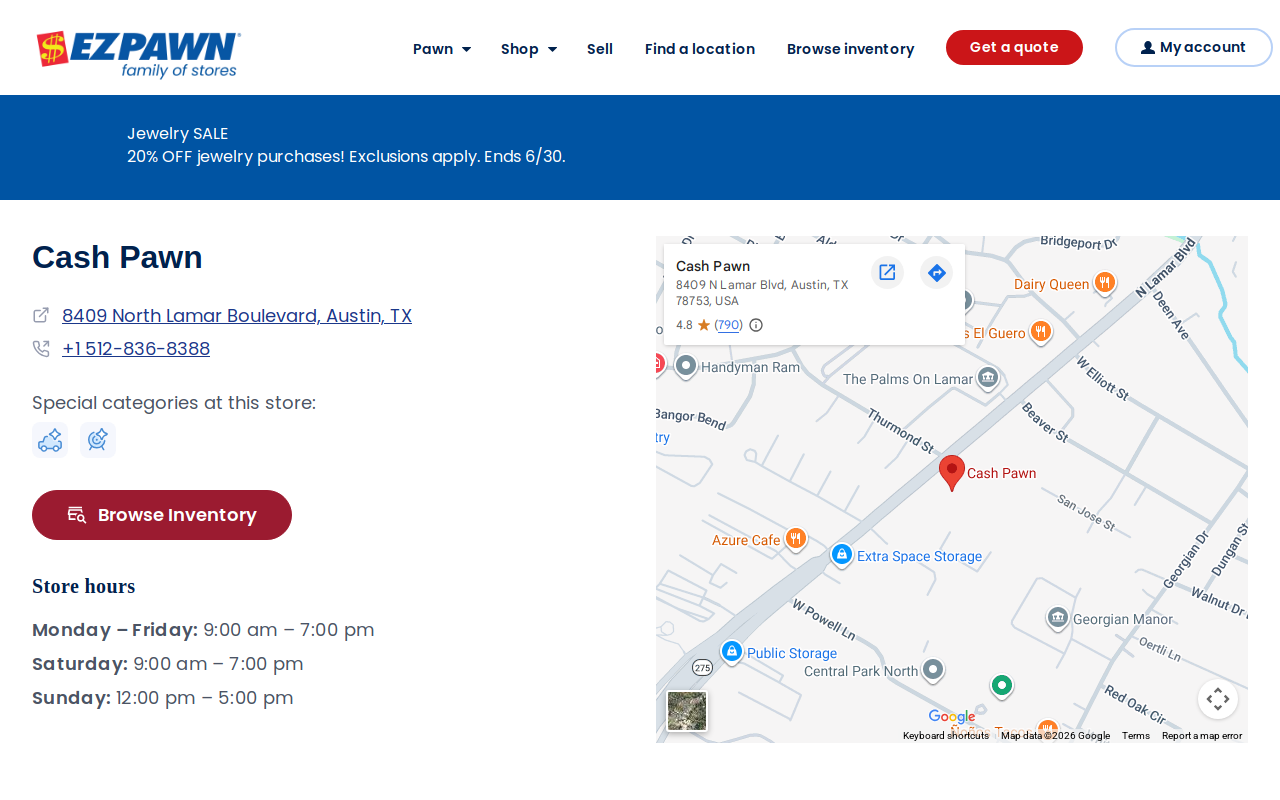
Task: Toggle fullscreen map view
Action: (x=1218, y=699)
